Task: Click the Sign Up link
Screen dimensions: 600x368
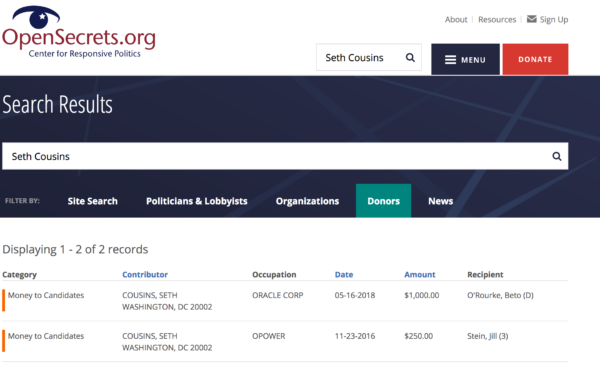Action: (x=554, y=20)
